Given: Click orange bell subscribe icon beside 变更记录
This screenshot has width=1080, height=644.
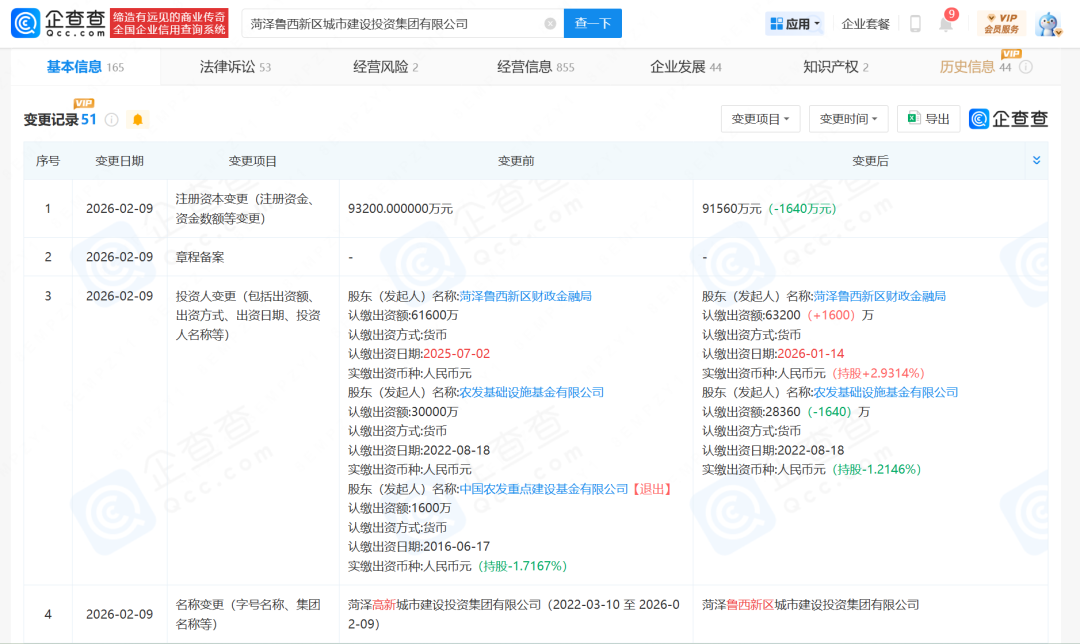Looking at the screenshot, I should pyautogui.click(x=137, y=120).
